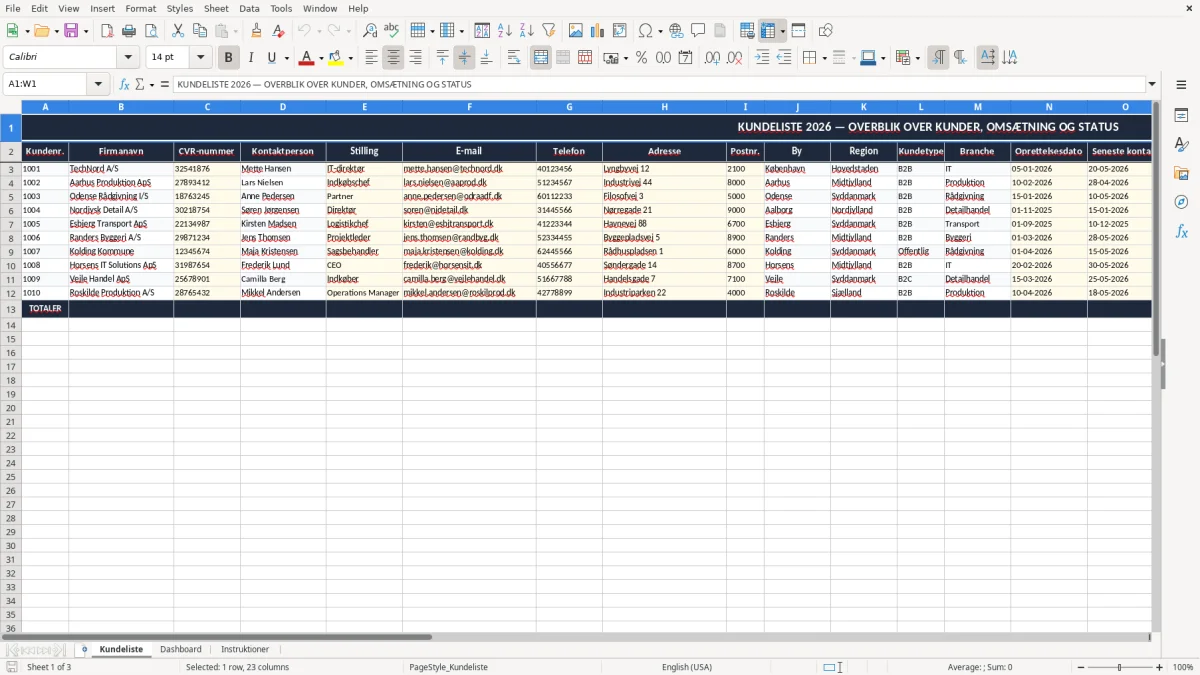Run the spelling check
This screenshot has height=675, width=1200.
coord(392,31)
